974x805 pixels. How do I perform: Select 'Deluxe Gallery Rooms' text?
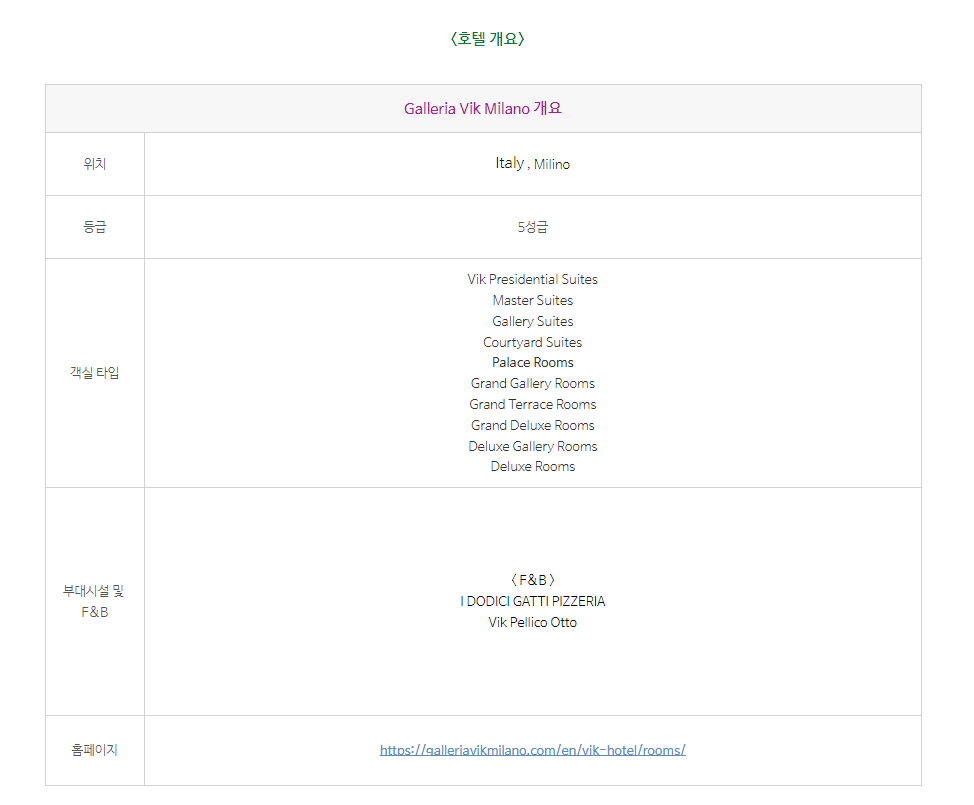(x=532, y=446)
